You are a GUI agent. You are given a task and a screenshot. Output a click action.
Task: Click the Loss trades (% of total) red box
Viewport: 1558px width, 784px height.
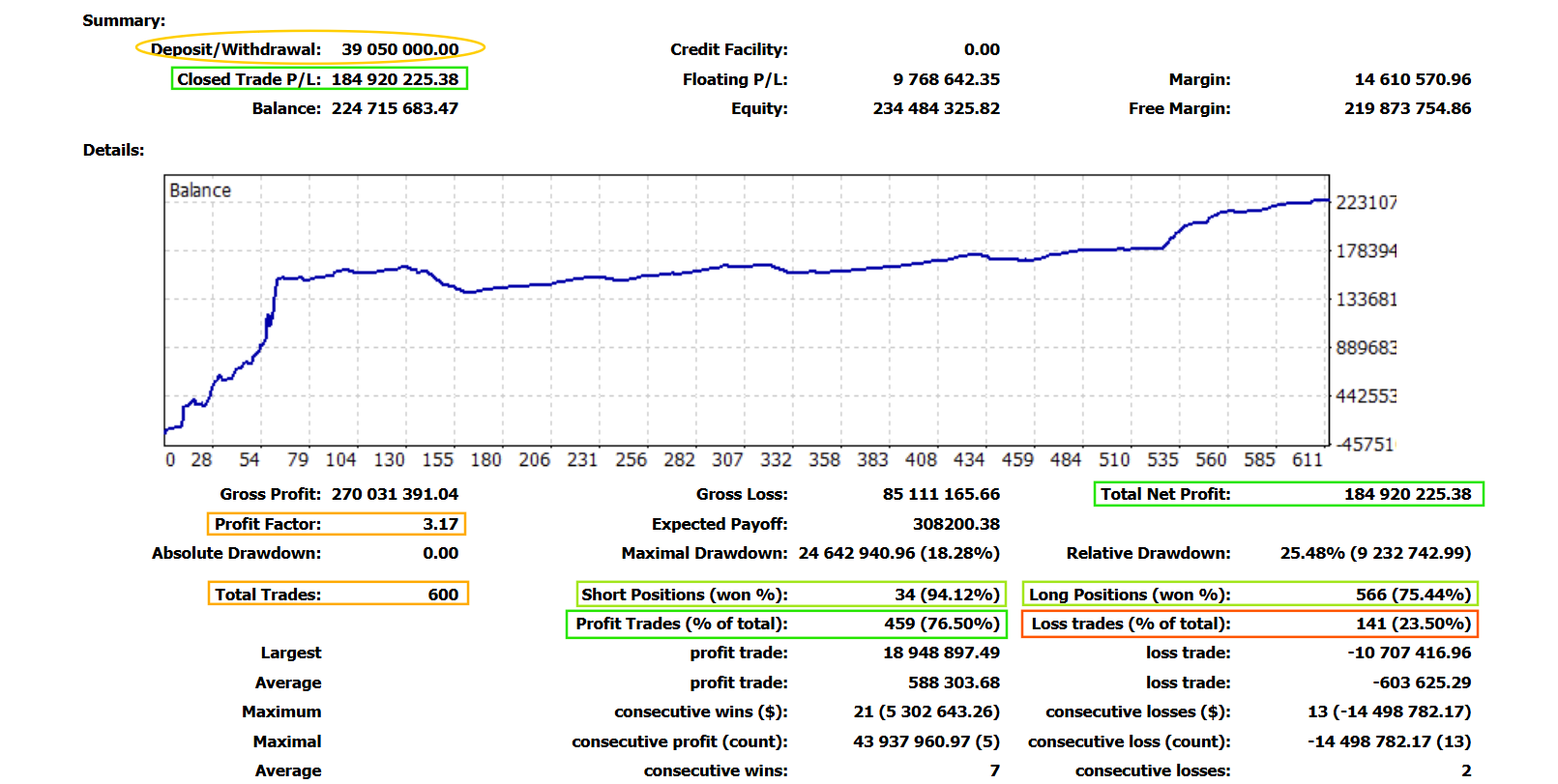pos(1249,624)
